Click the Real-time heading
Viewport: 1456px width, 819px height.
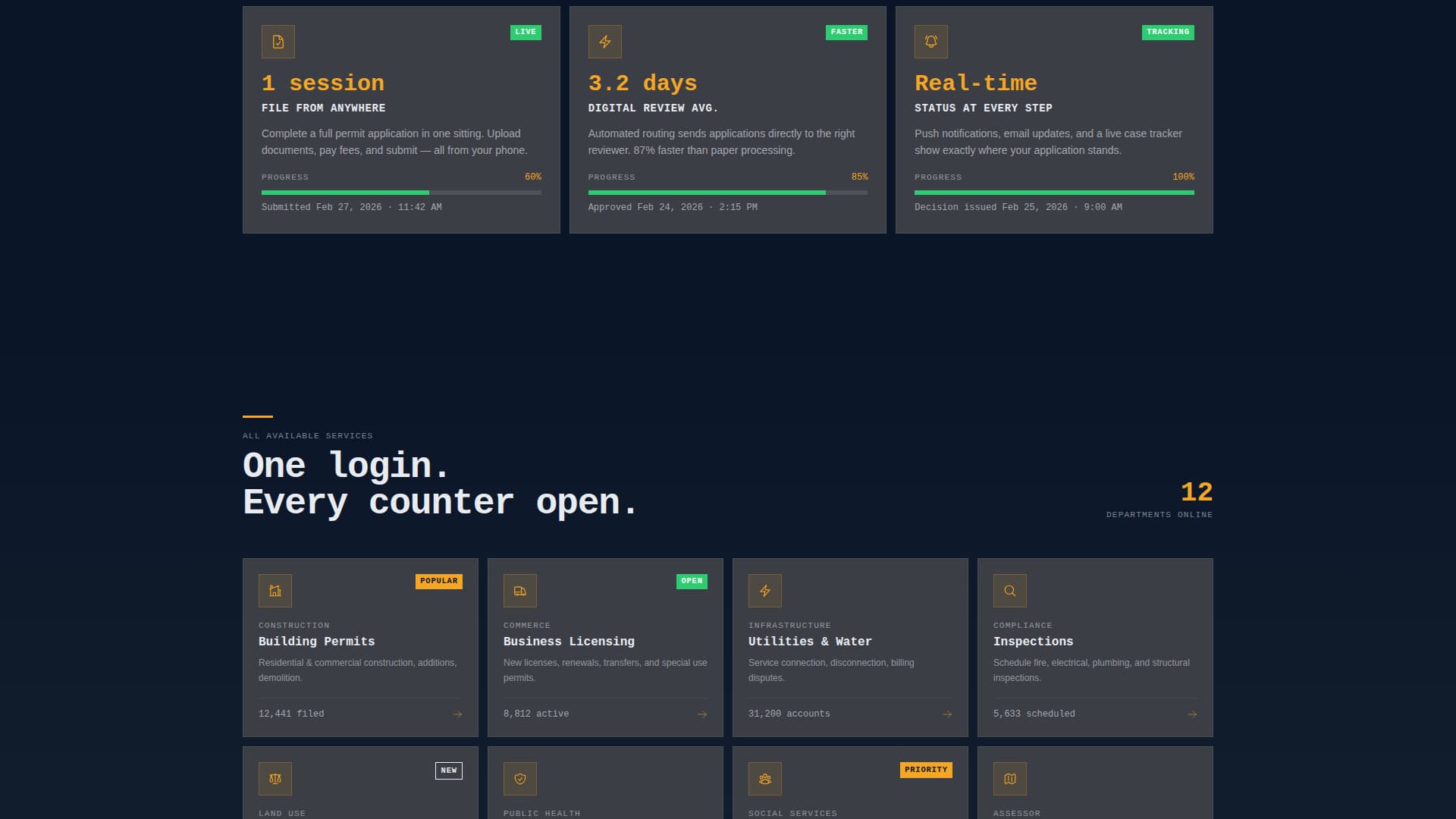point(976,83)
